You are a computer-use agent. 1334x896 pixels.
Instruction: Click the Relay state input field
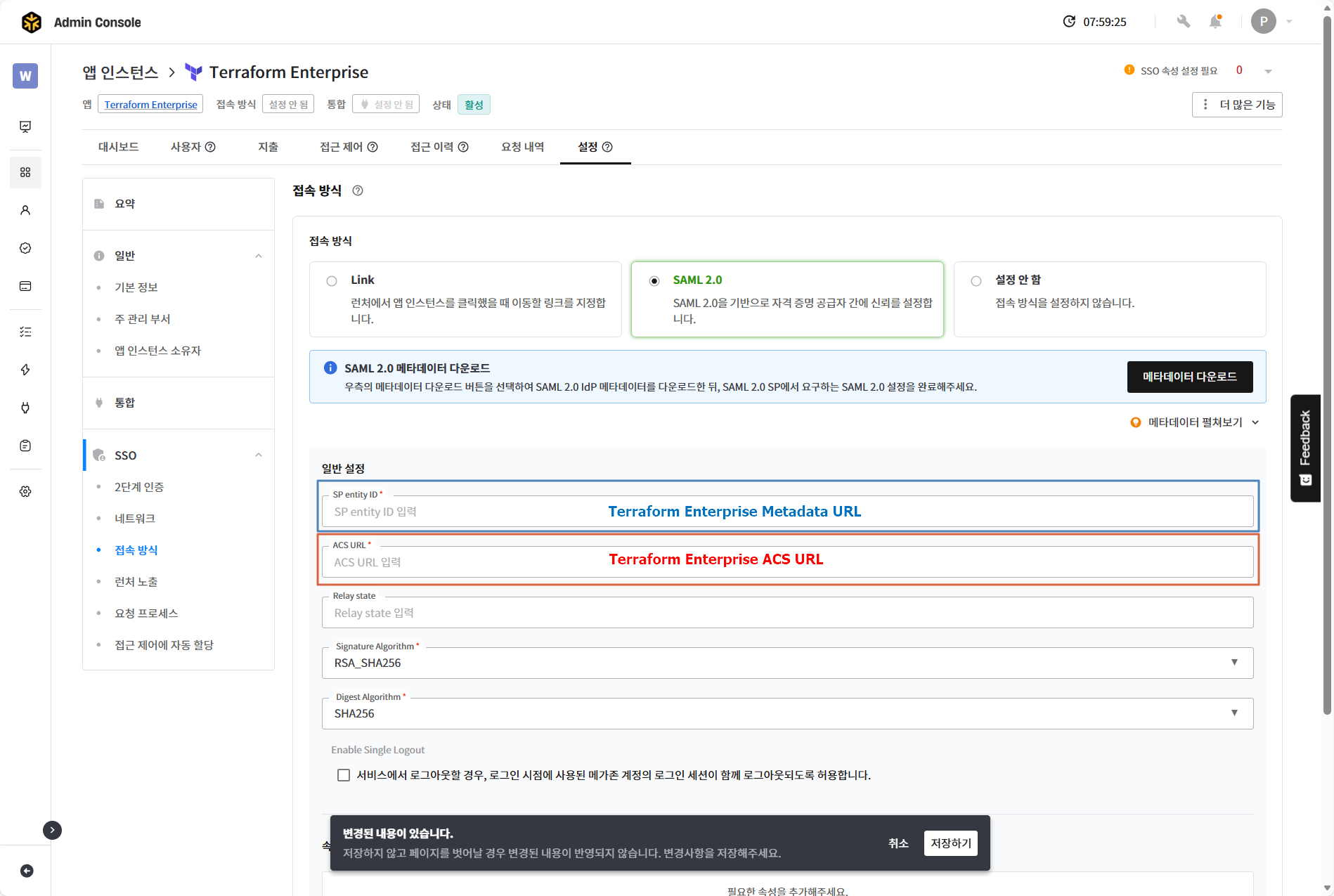pyautogui.click(x=787, y=613)
